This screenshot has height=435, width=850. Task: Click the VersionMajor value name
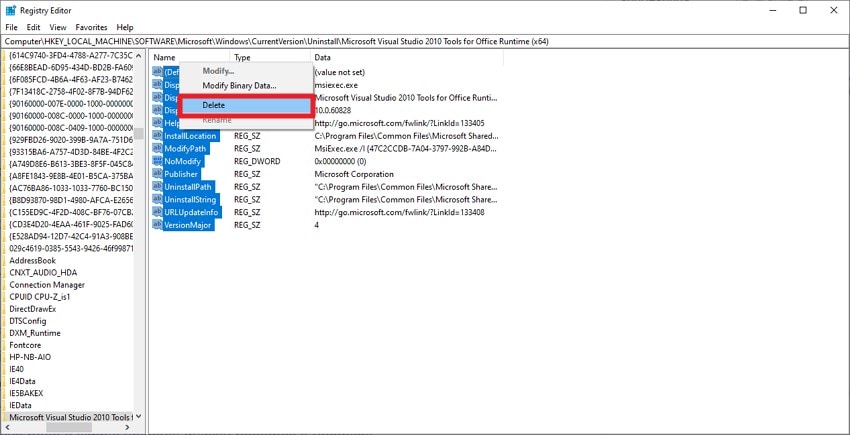188,225
